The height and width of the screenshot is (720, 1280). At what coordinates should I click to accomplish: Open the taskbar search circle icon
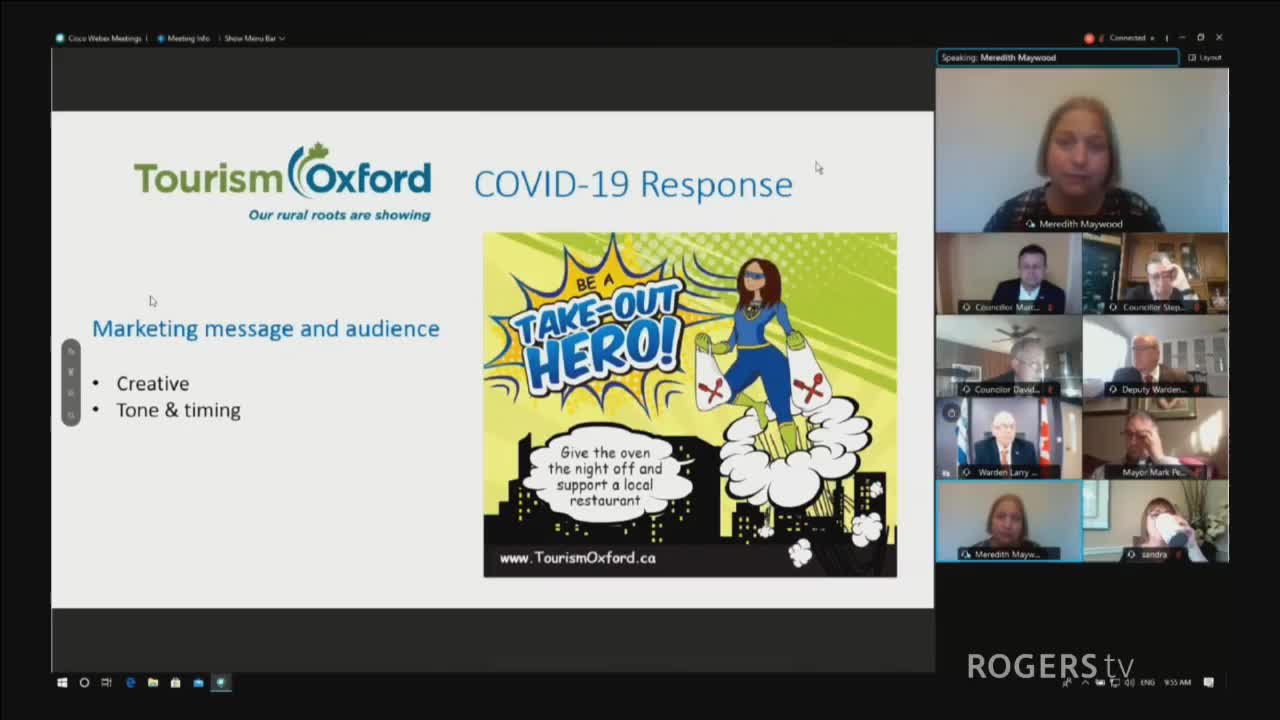[x=84, y=683]
